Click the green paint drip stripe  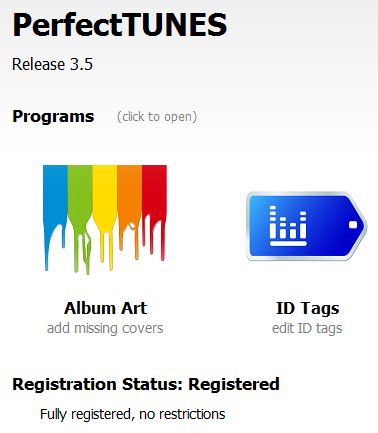80,219
